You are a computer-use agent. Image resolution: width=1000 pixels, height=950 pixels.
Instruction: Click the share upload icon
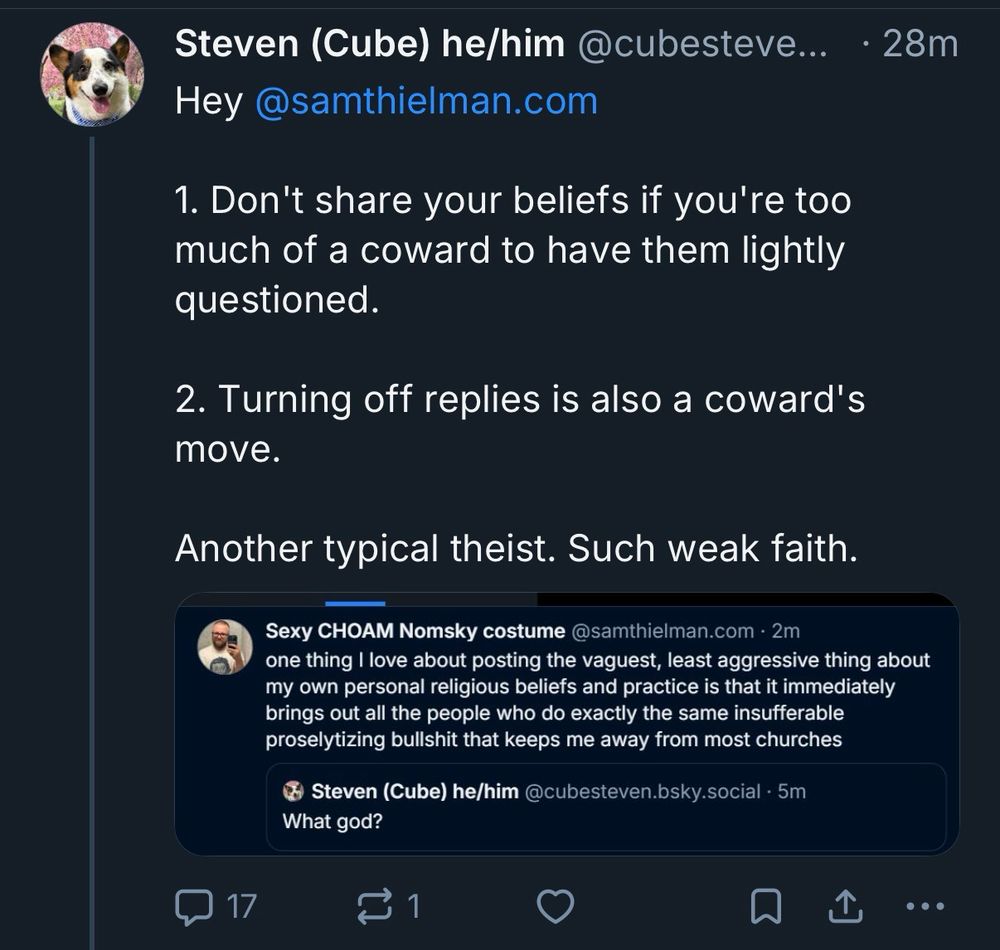(x=846, y=906)
